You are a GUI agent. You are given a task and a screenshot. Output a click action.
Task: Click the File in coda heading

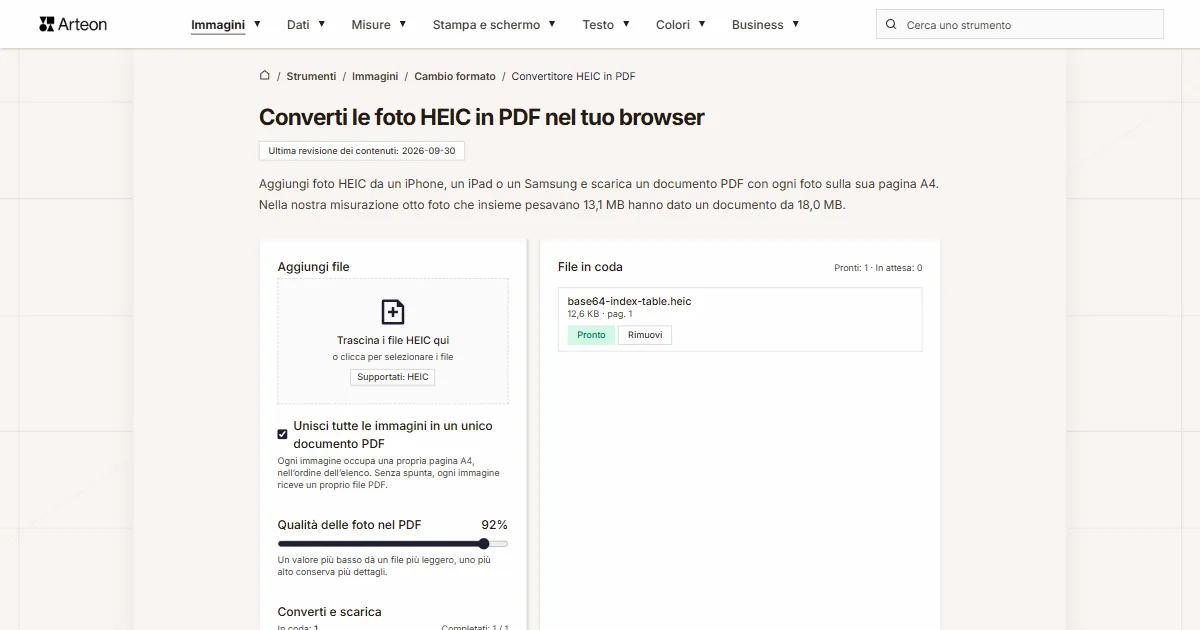click(x=590, y=267)
